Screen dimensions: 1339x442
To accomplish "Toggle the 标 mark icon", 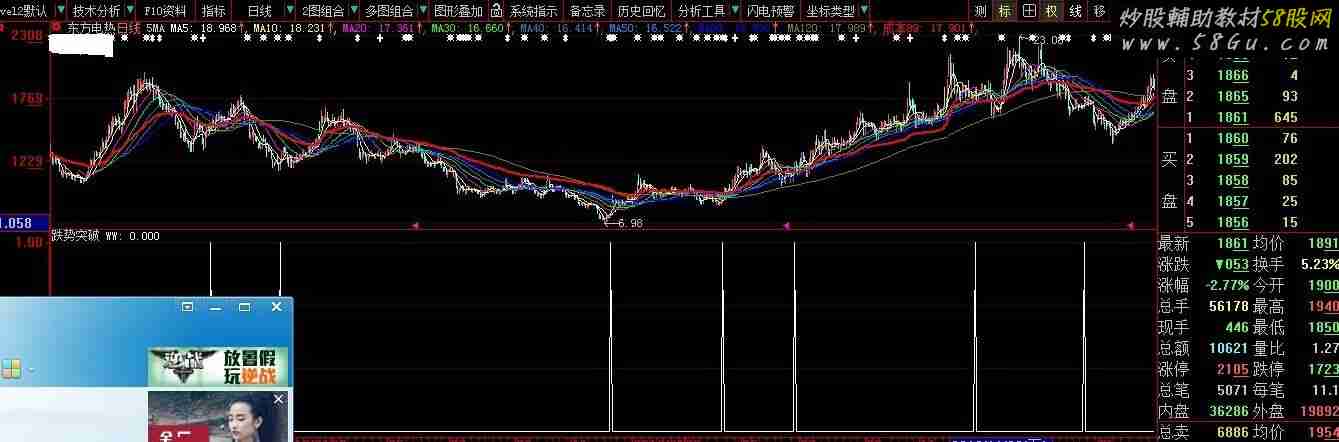I will click(x=1004, y=11).
